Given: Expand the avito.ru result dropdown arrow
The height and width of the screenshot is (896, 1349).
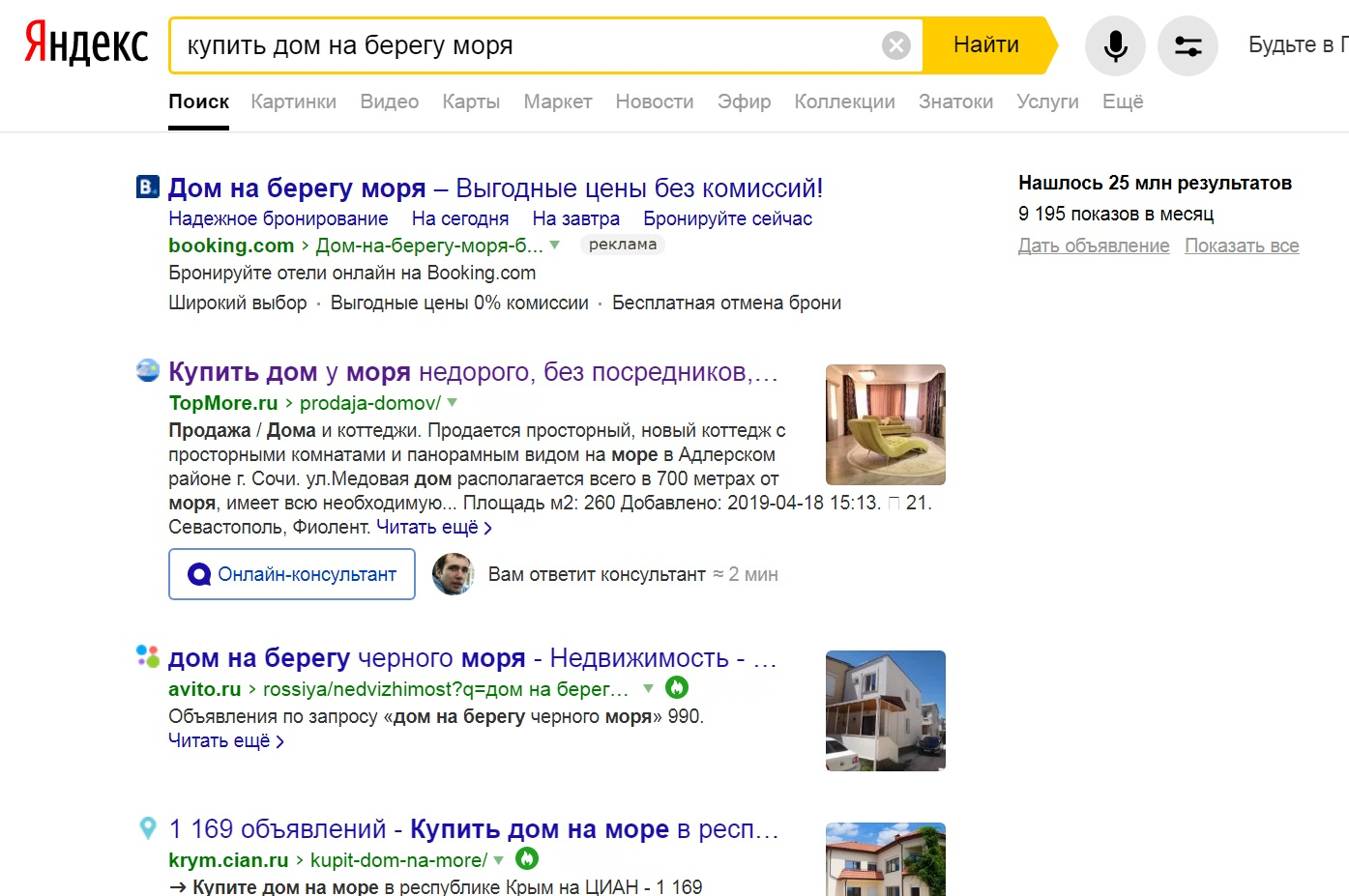Looking at the screenshot, I should [648, 688].
